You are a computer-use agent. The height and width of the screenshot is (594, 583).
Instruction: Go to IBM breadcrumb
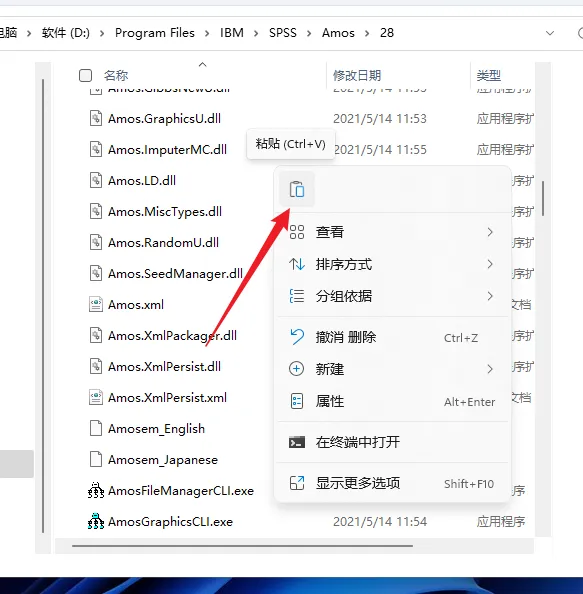232,33
